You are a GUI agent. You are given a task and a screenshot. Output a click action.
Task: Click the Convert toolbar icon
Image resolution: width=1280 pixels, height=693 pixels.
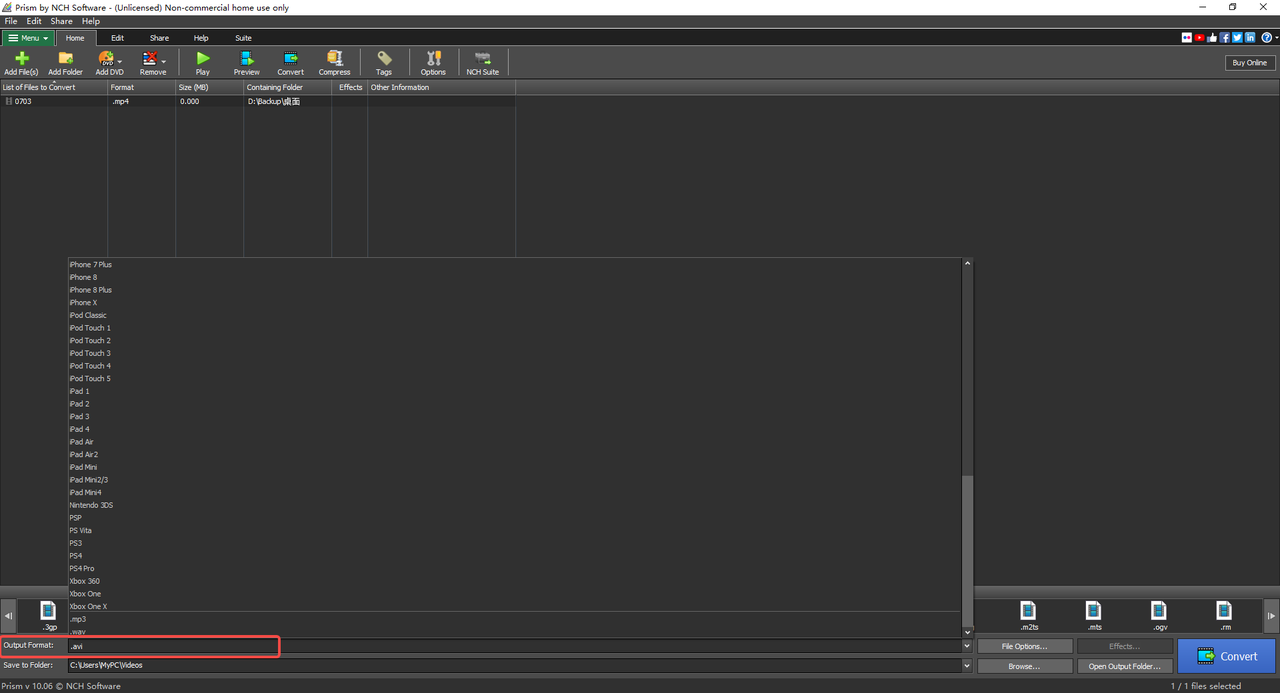click(291, 63)
